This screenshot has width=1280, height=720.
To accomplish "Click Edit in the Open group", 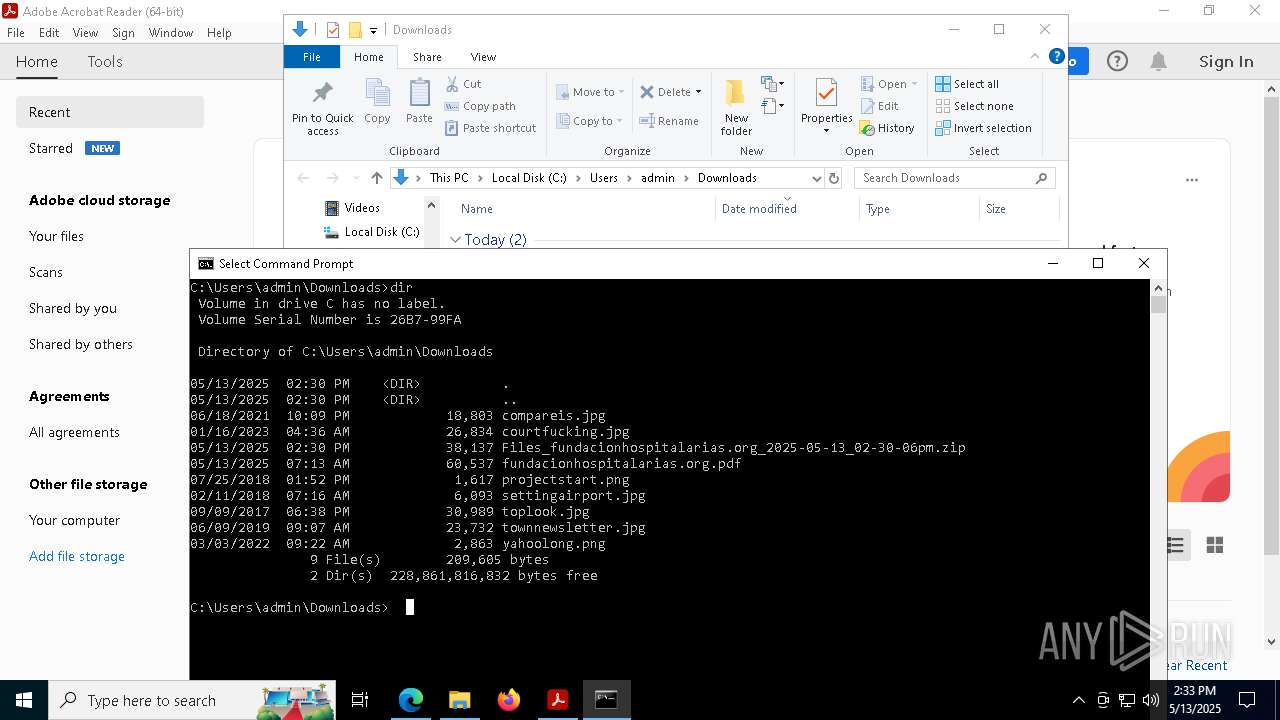I will point(879,106).
